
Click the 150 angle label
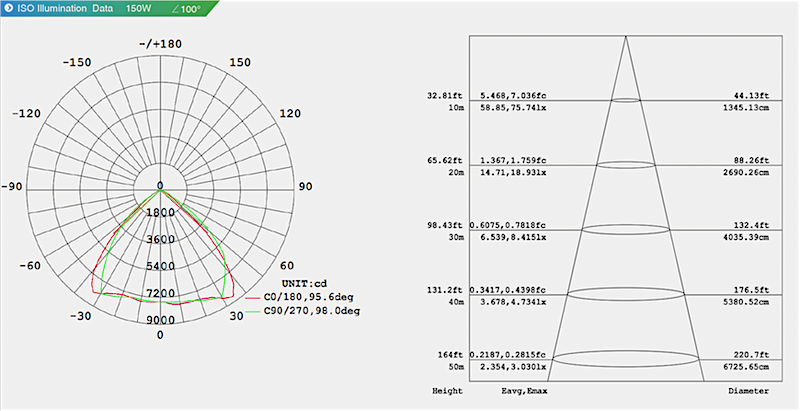pos(240,62)
